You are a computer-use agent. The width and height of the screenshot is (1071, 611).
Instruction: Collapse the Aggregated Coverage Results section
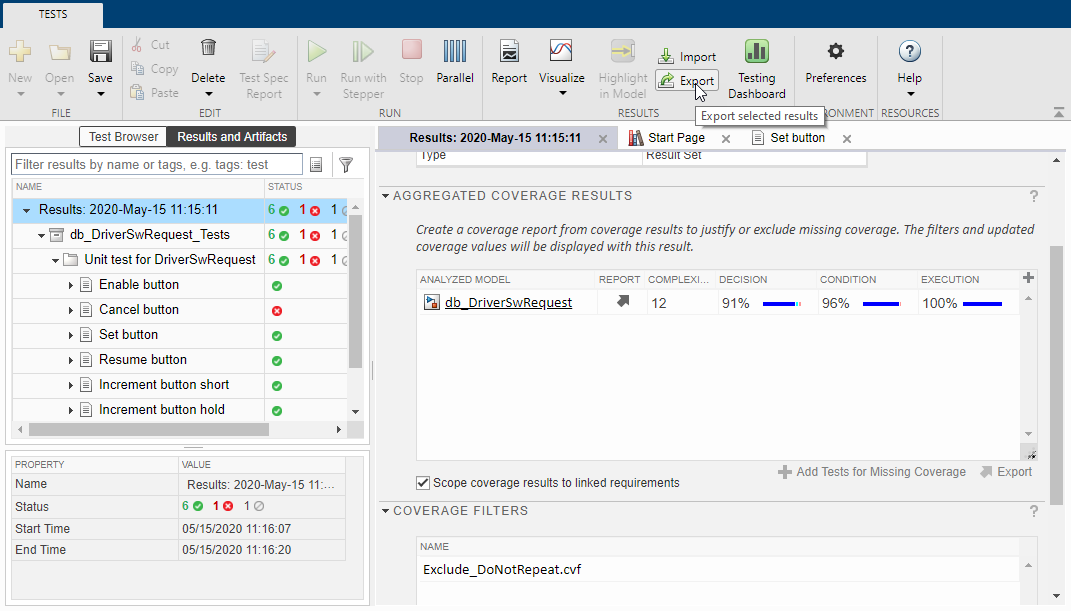pyautogui.click(x=385, y=196)
